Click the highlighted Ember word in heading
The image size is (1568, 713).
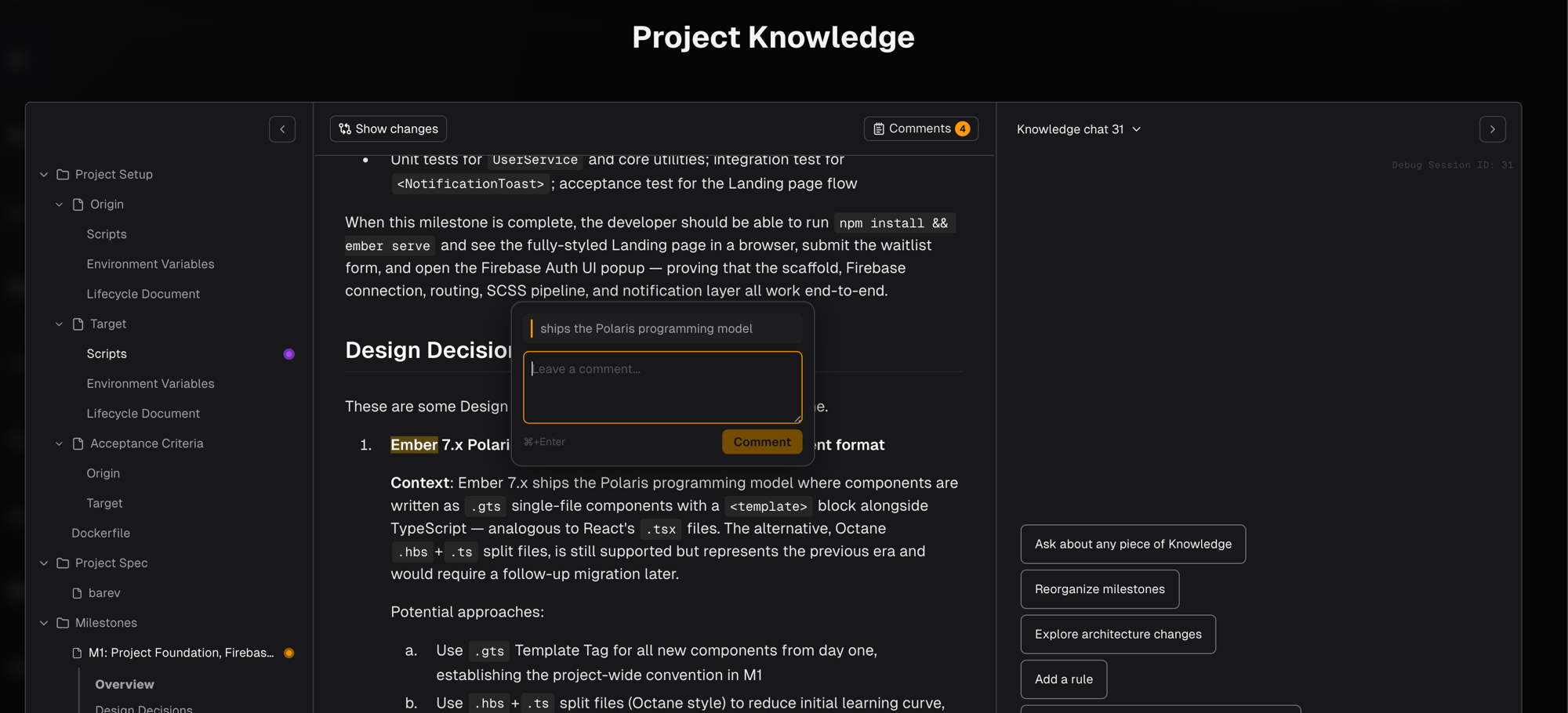click(x=414, y=445)
